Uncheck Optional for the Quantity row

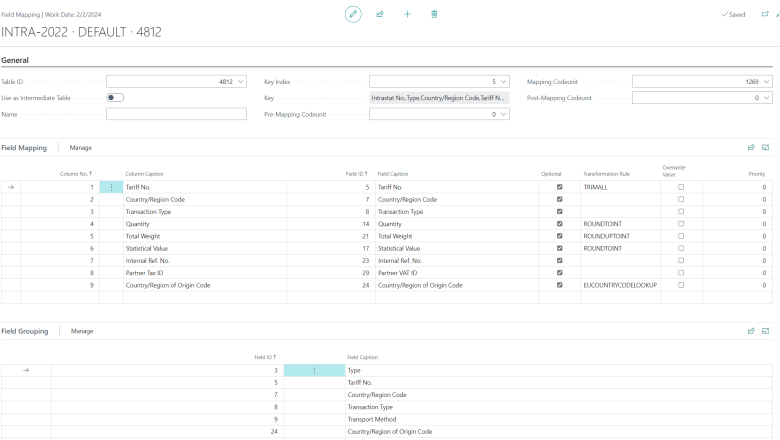(x=559, y=223)
